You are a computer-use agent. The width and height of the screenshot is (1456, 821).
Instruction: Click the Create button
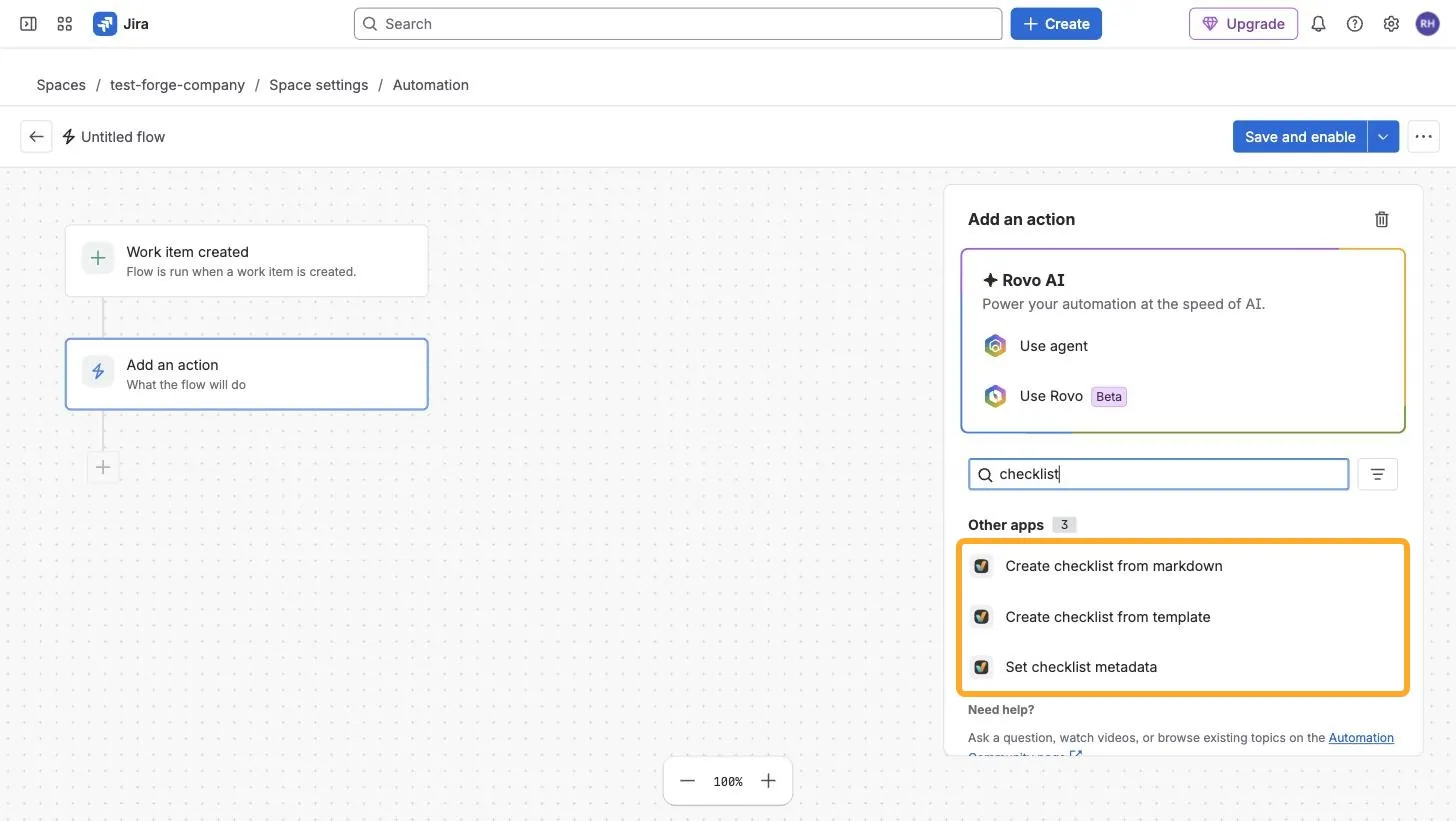[1056, 24]
